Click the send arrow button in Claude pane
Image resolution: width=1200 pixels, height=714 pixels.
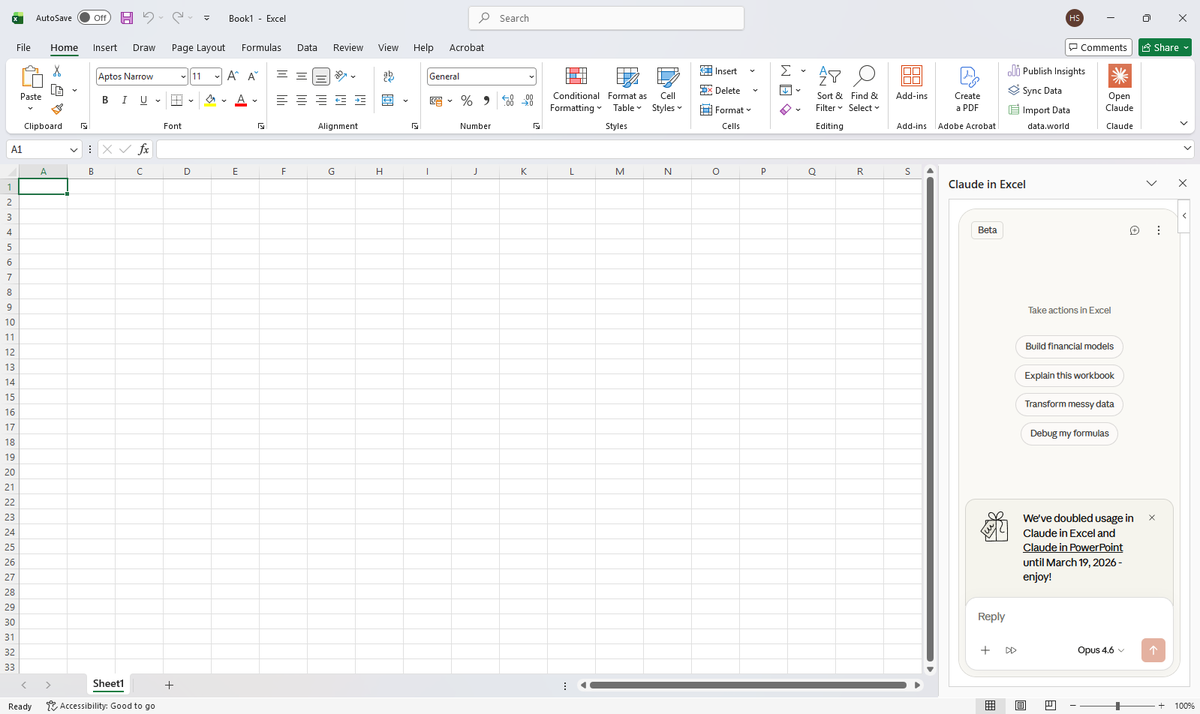click(x=1152, y=650)
